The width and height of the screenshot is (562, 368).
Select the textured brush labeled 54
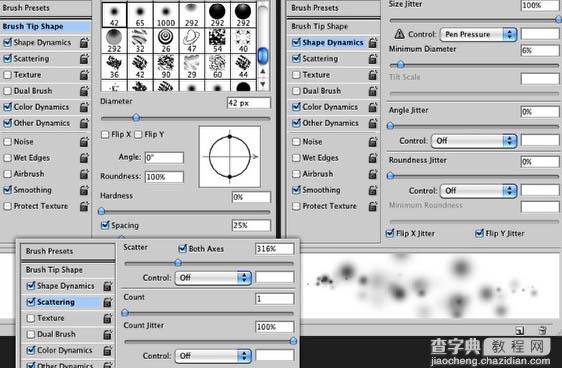[218, 41]
